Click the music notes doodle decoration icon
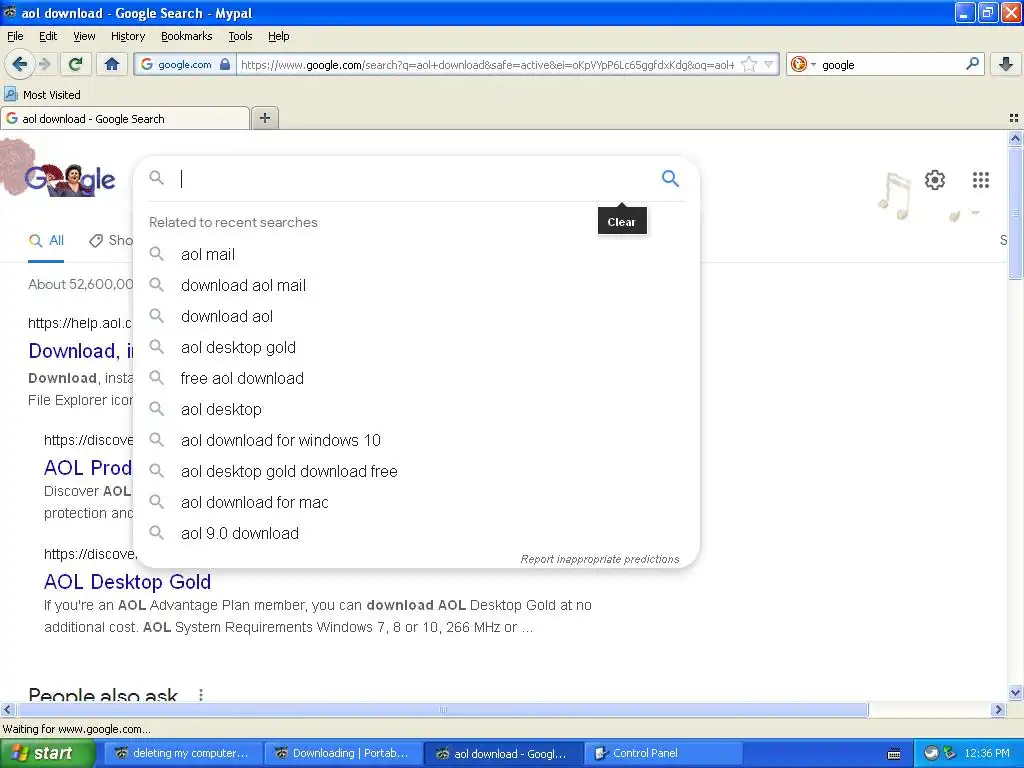 click(896, 196)
